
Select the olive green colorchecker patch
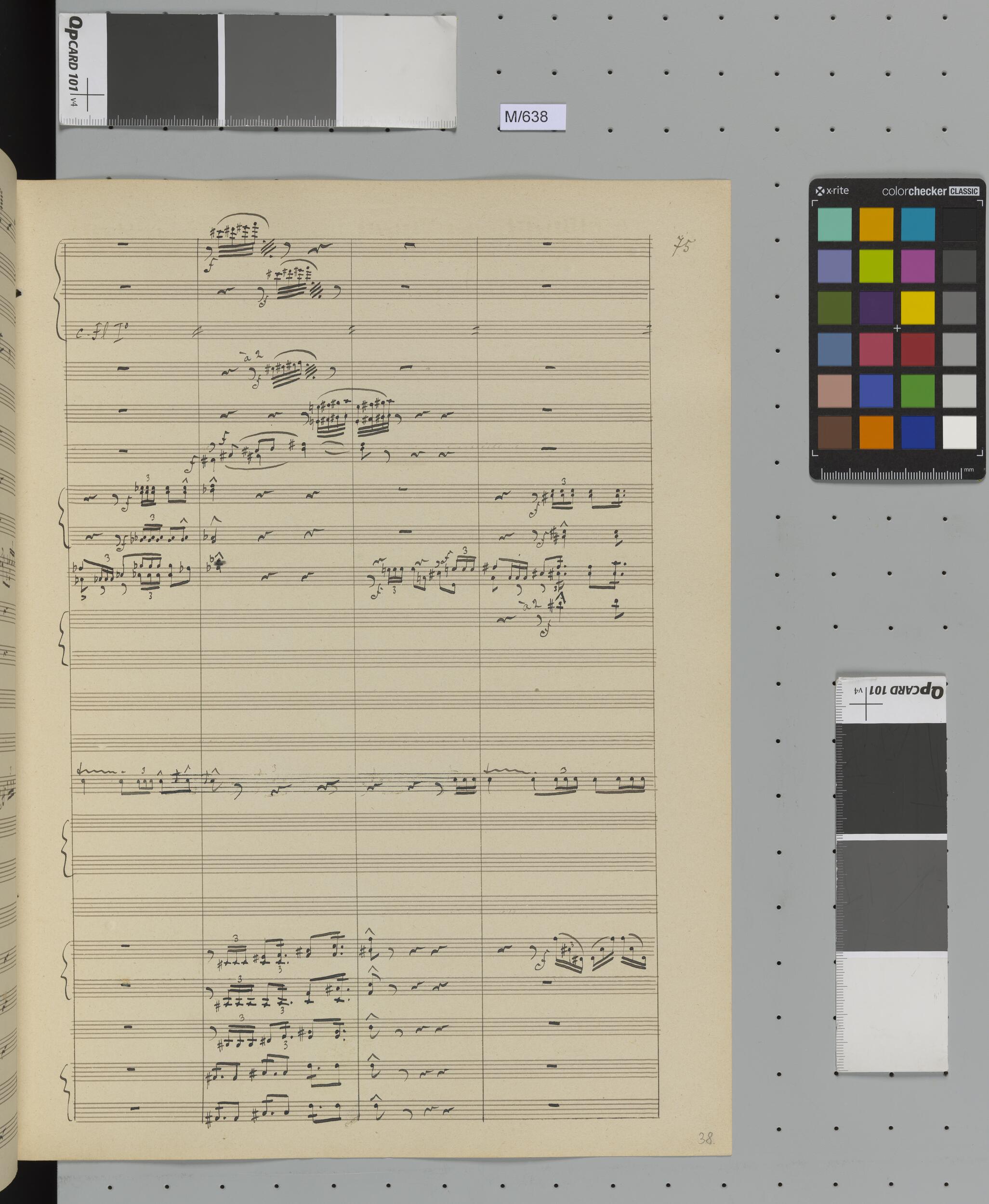tap(834, 308)
